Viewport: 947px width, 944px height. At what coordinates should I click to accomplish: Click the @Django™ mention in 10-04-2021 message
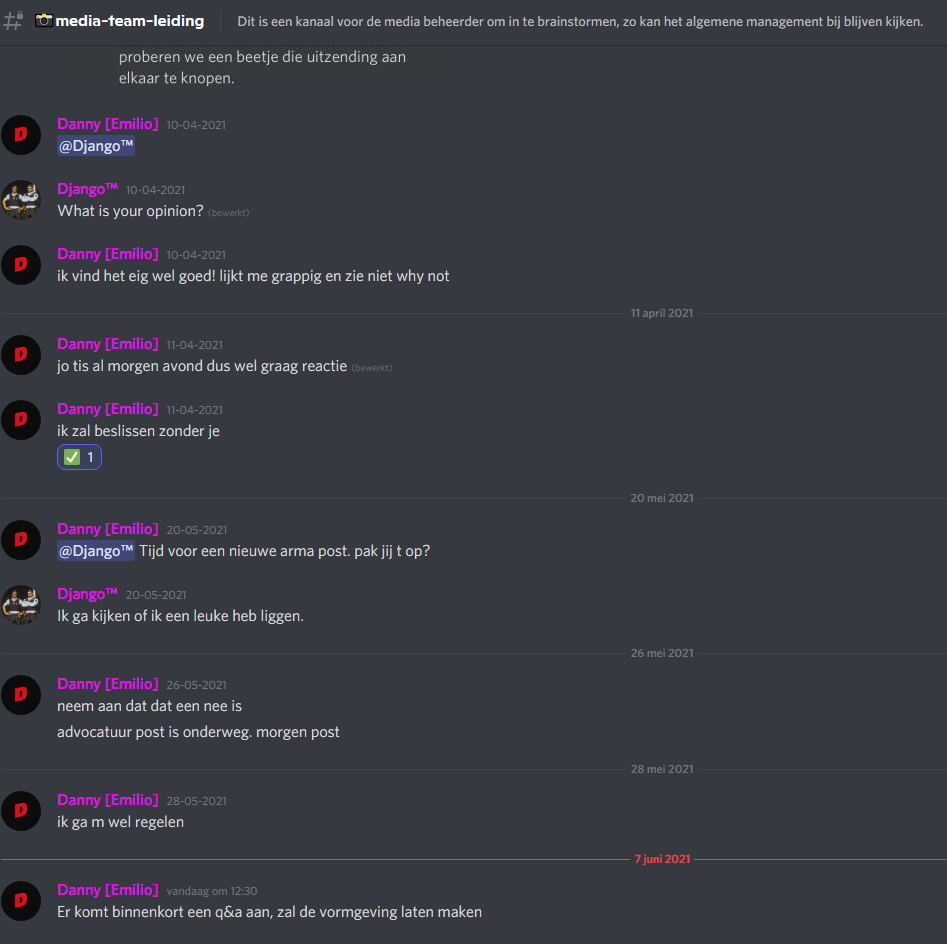click(x=95, y=146)
